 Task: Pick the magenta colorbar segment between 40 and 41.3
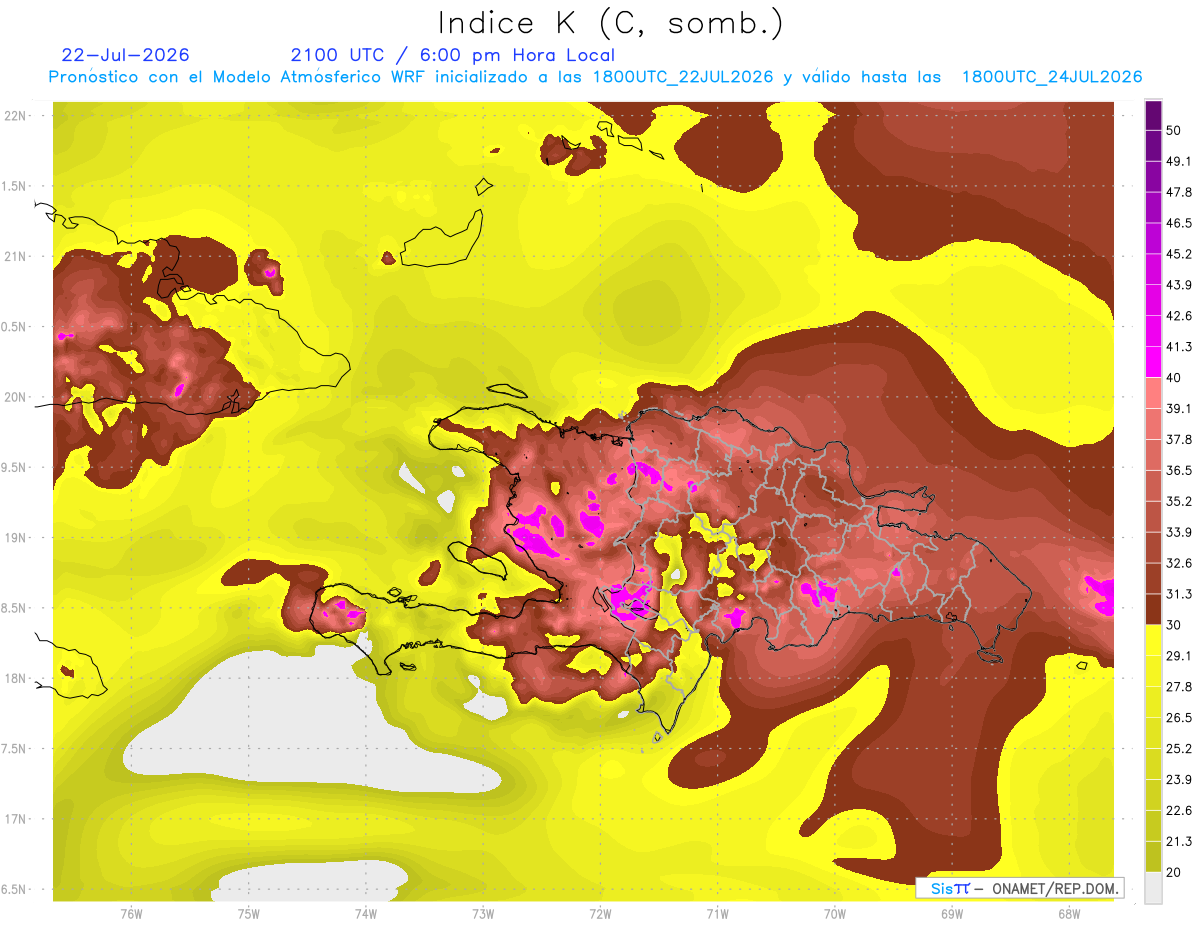pyautogui.click(x=1154, y=362)
